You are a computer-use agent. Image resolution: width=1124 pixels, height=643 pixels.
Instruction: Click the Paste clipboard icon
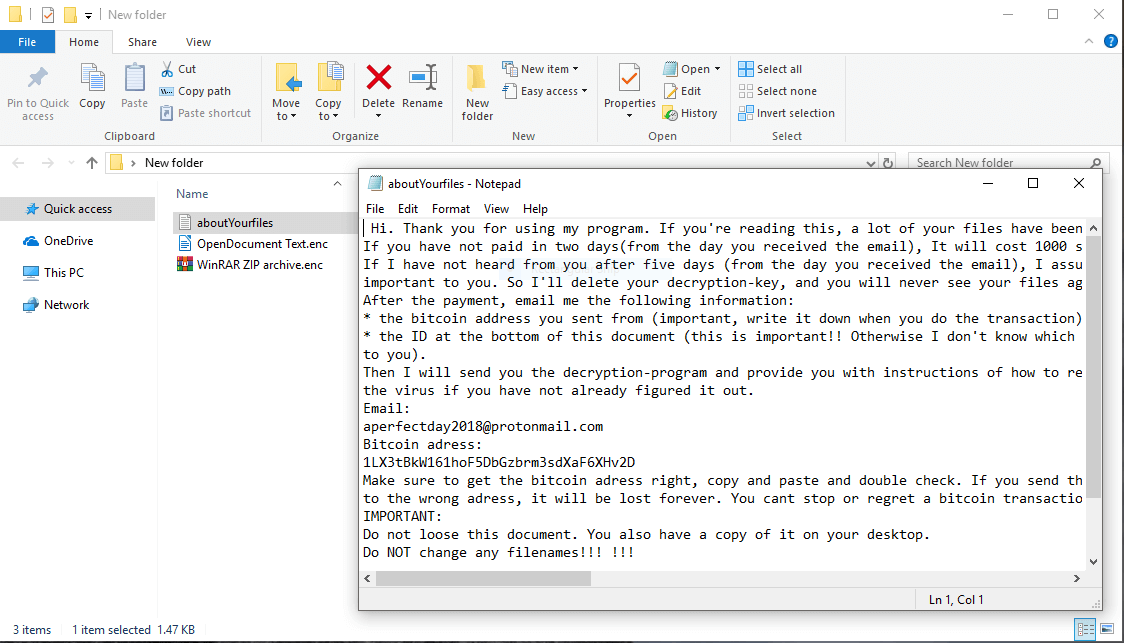(x=134, y=77)
